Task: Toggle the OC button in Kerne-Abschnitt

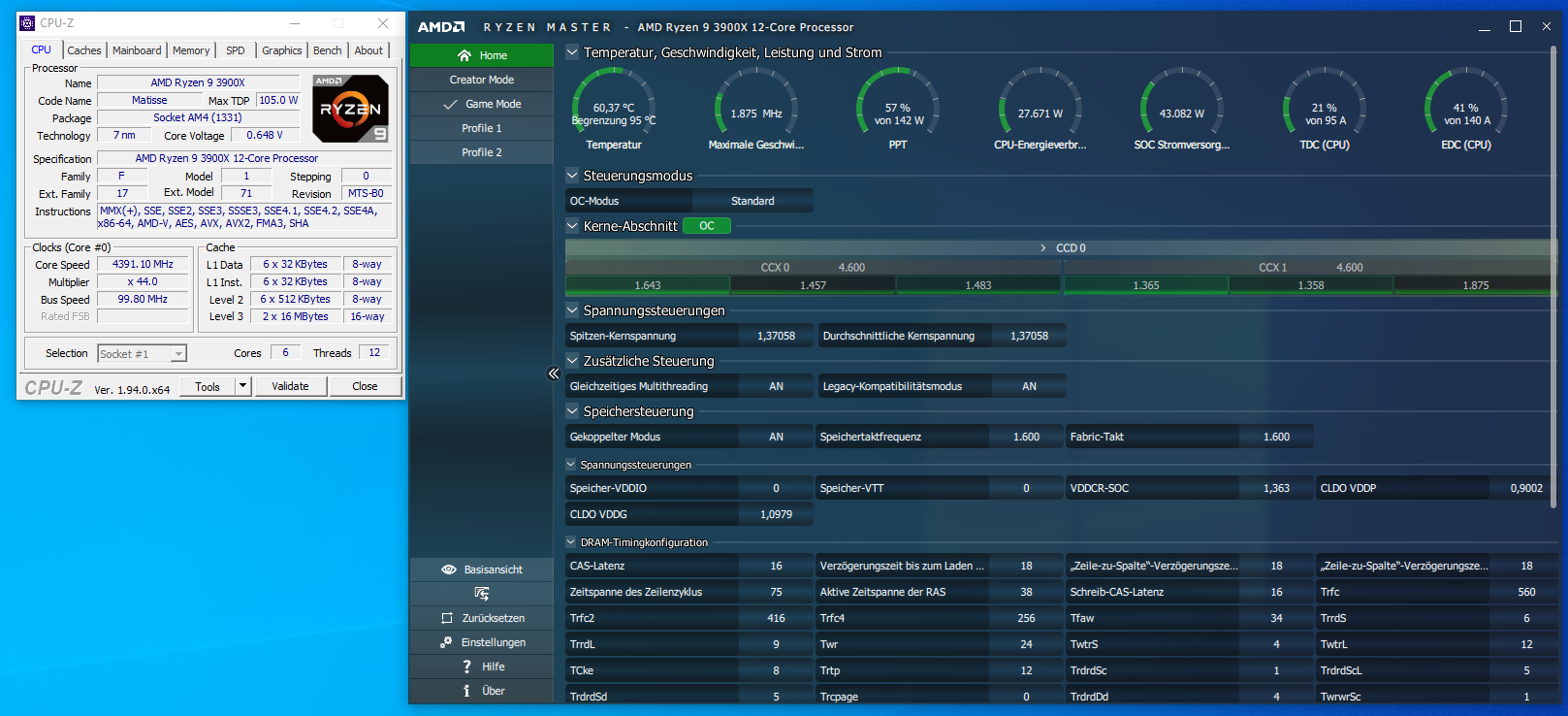Action: click(707, 226)
